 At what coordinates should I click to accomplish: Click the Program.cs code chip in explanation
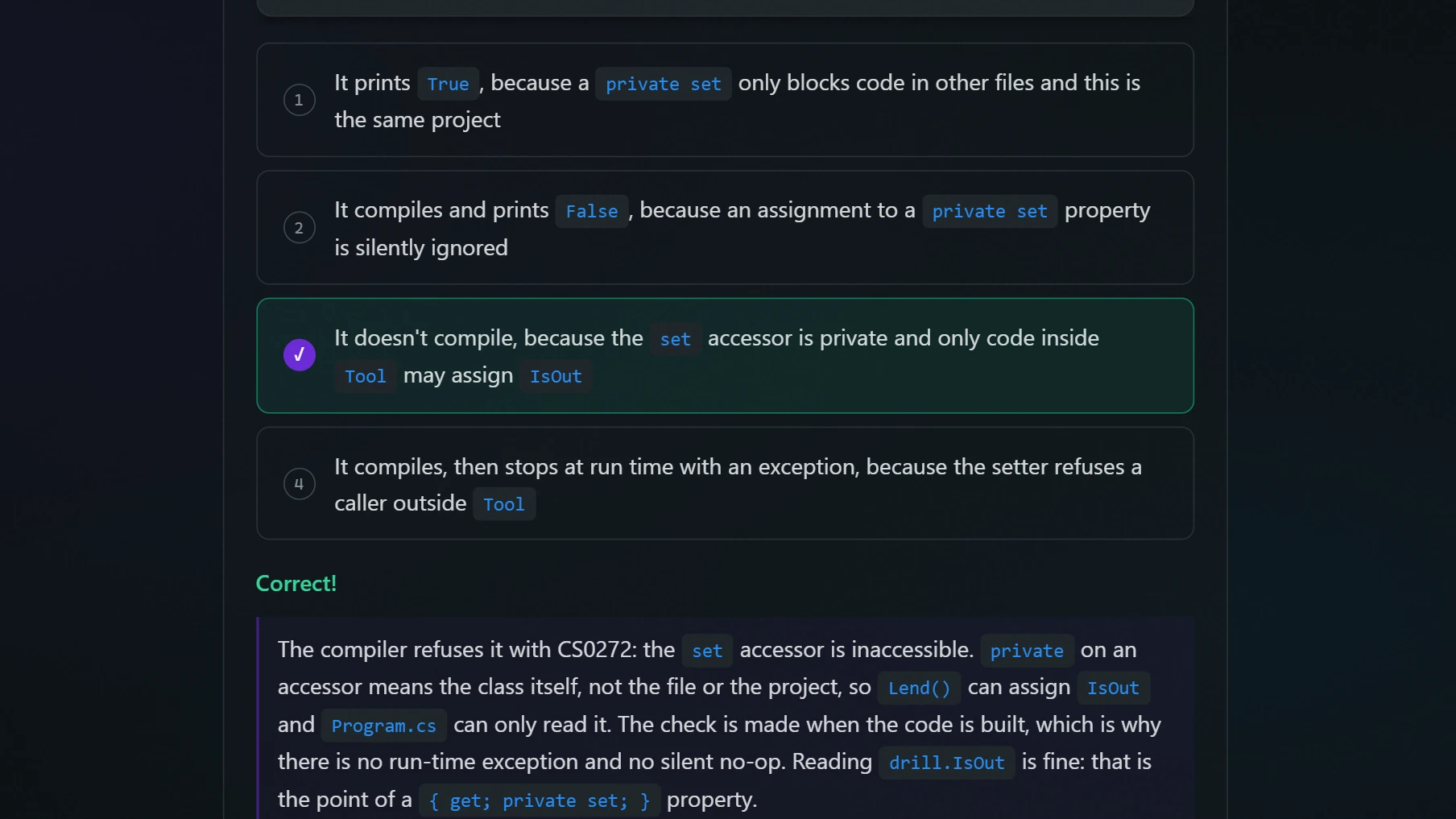[383, 726]
